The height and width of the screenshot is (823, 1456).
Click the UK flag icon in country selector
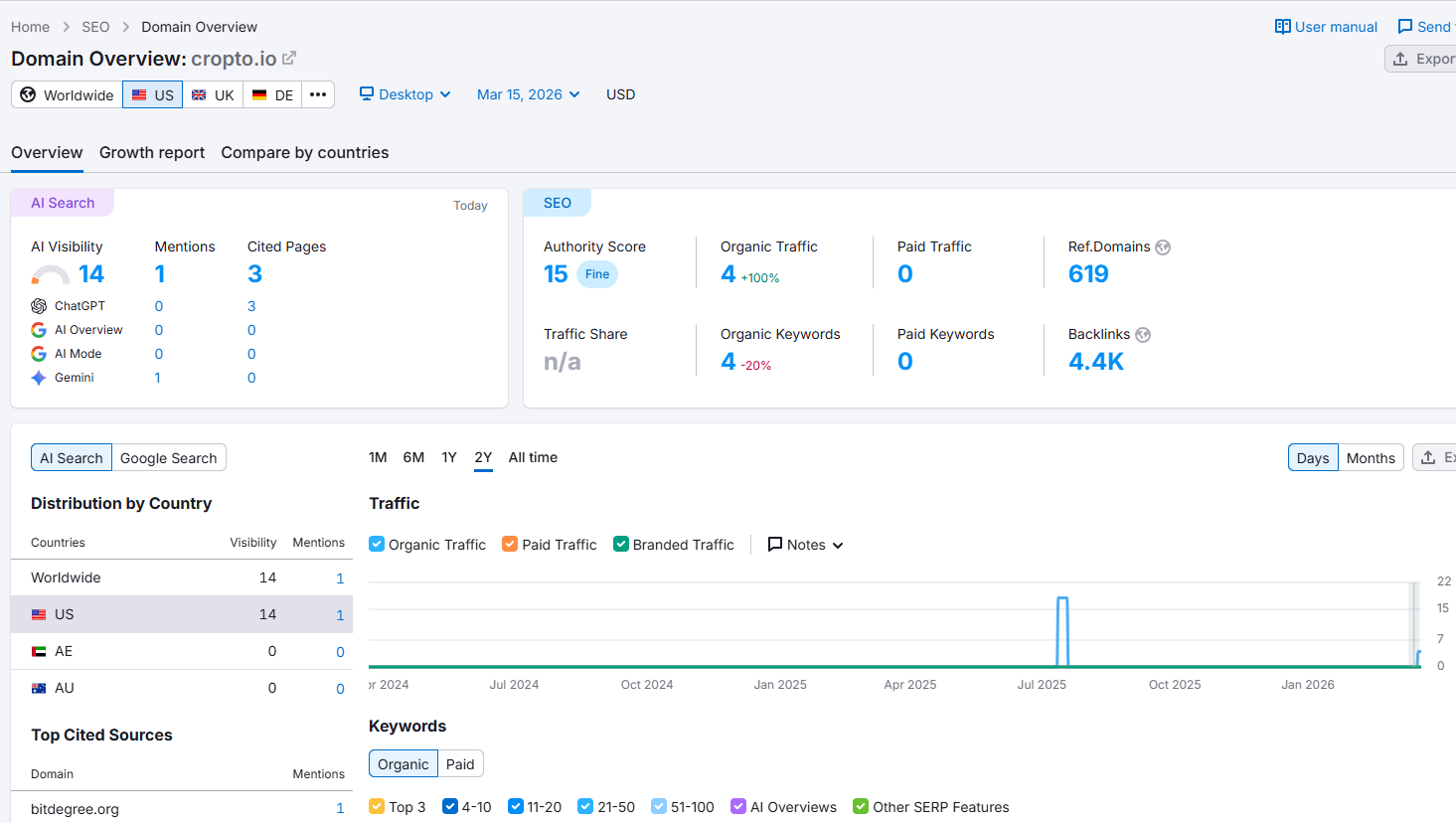tap(199, 95)
